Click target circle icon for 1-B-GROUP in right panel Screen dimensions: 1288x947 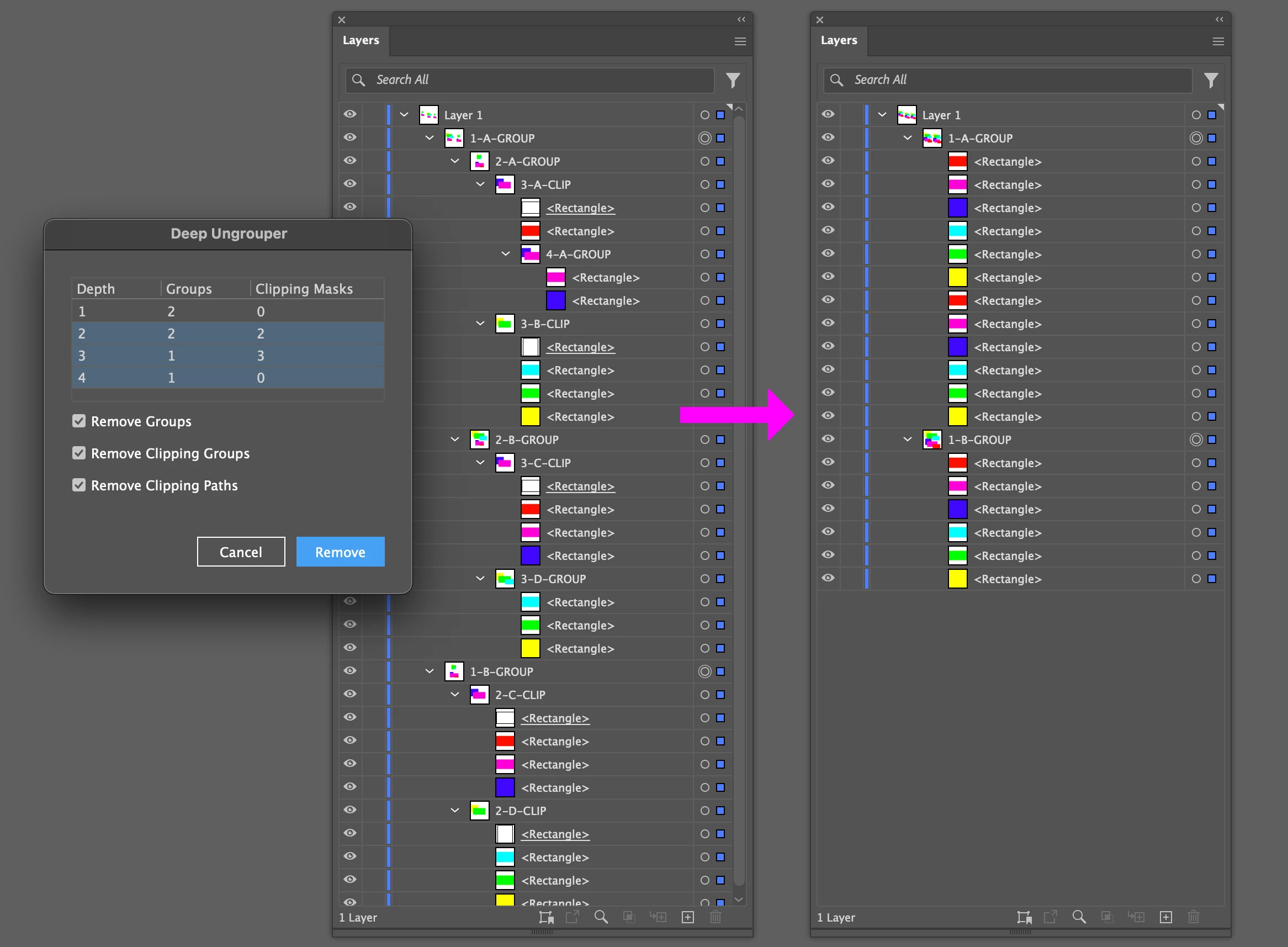1196,440
